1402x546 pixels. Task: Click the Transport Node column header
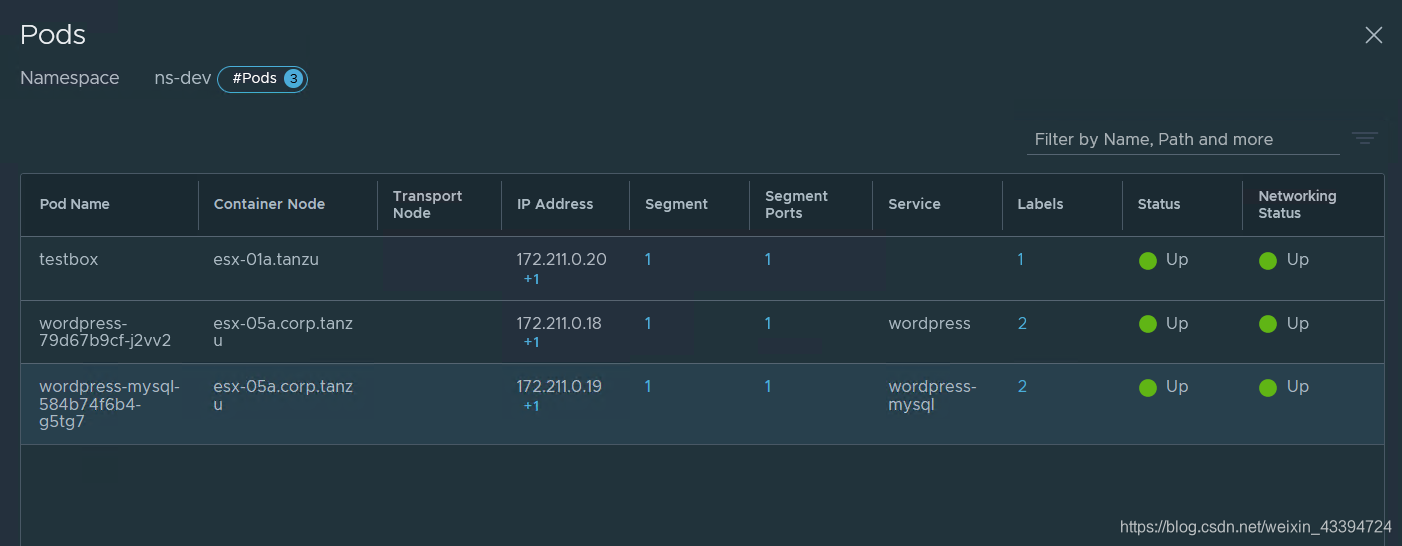427,204
